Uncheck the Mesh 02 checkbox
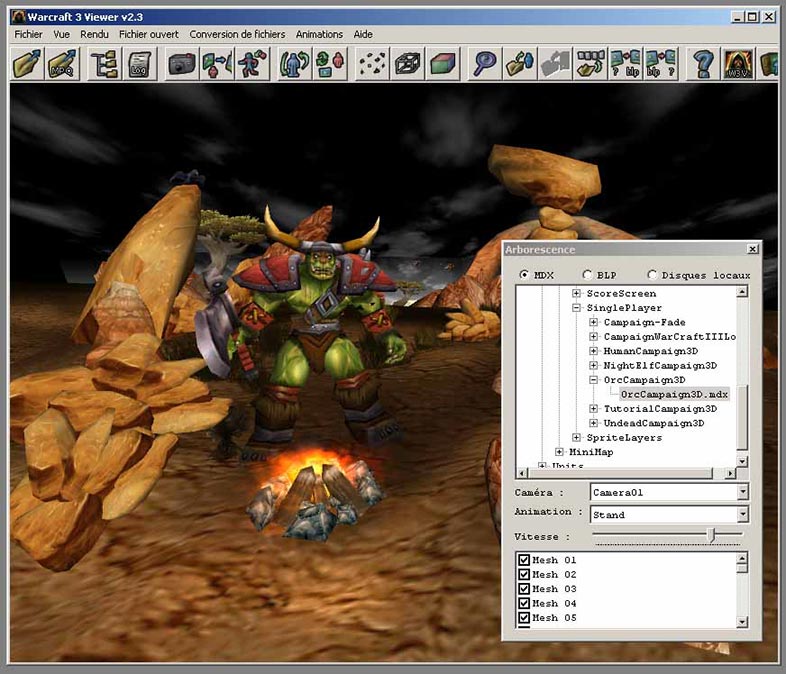 (x=524, y=574)
